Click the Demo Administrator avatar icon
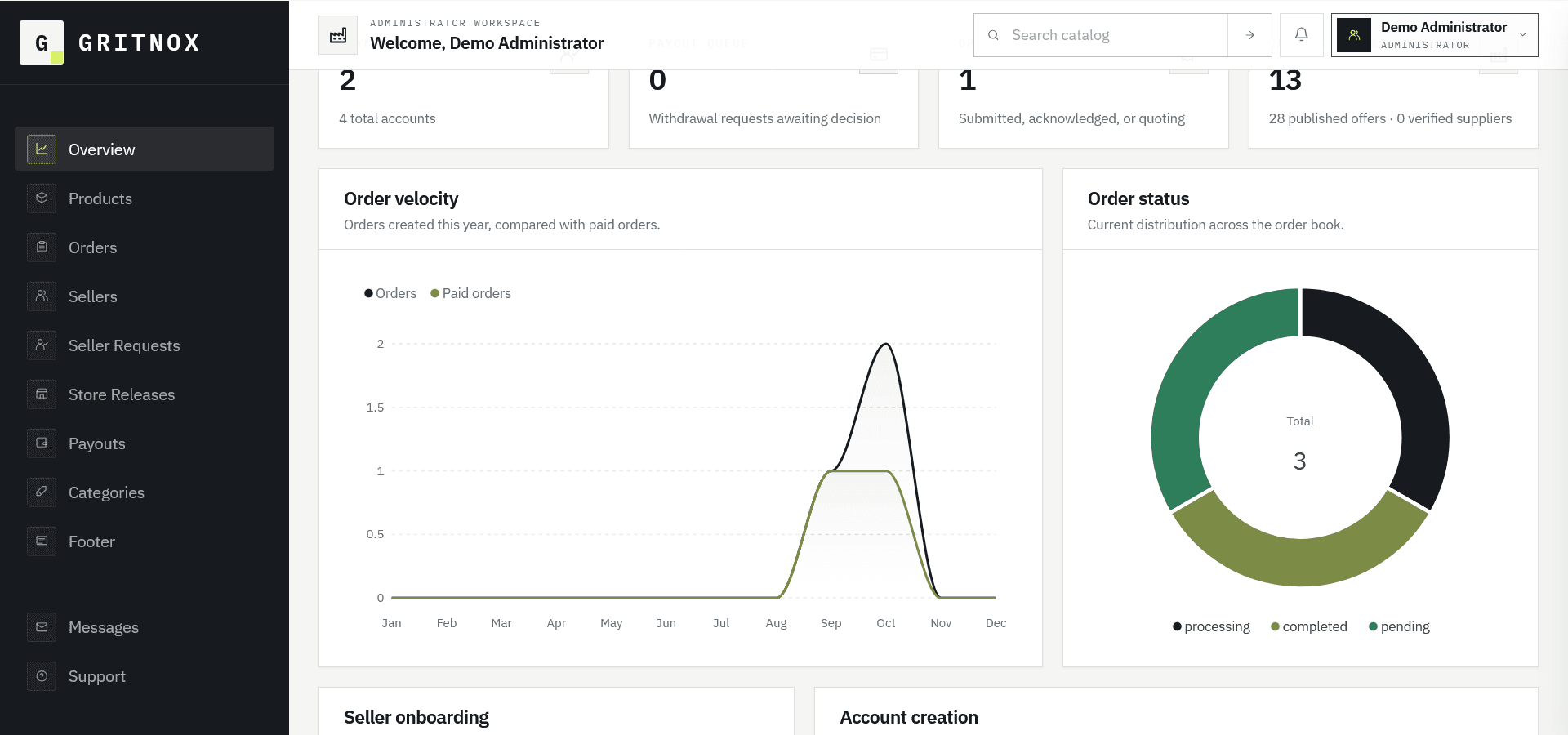 pos(1354,35)
